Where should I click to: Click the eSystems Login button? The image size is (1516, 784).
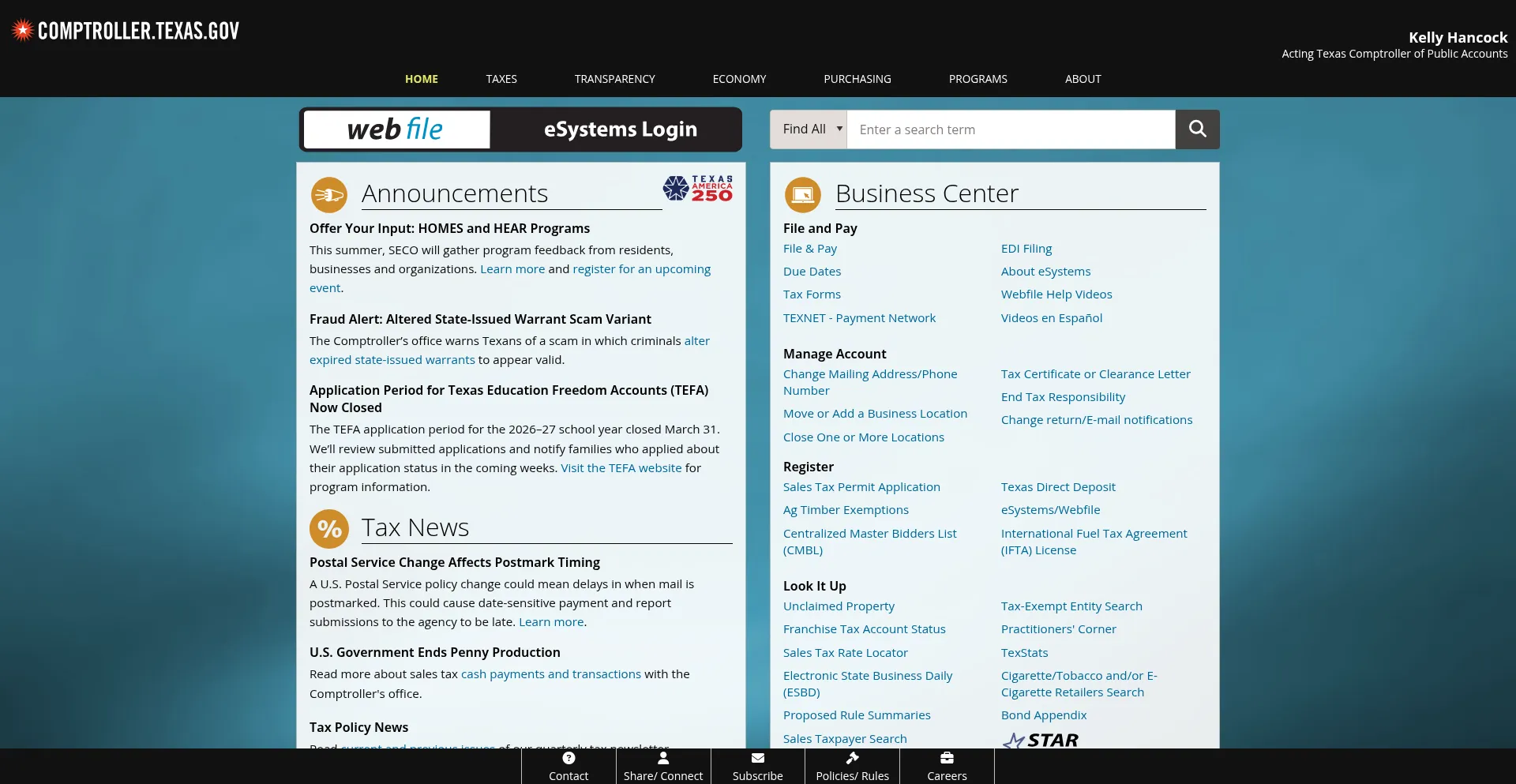click(x=621, y=129)
